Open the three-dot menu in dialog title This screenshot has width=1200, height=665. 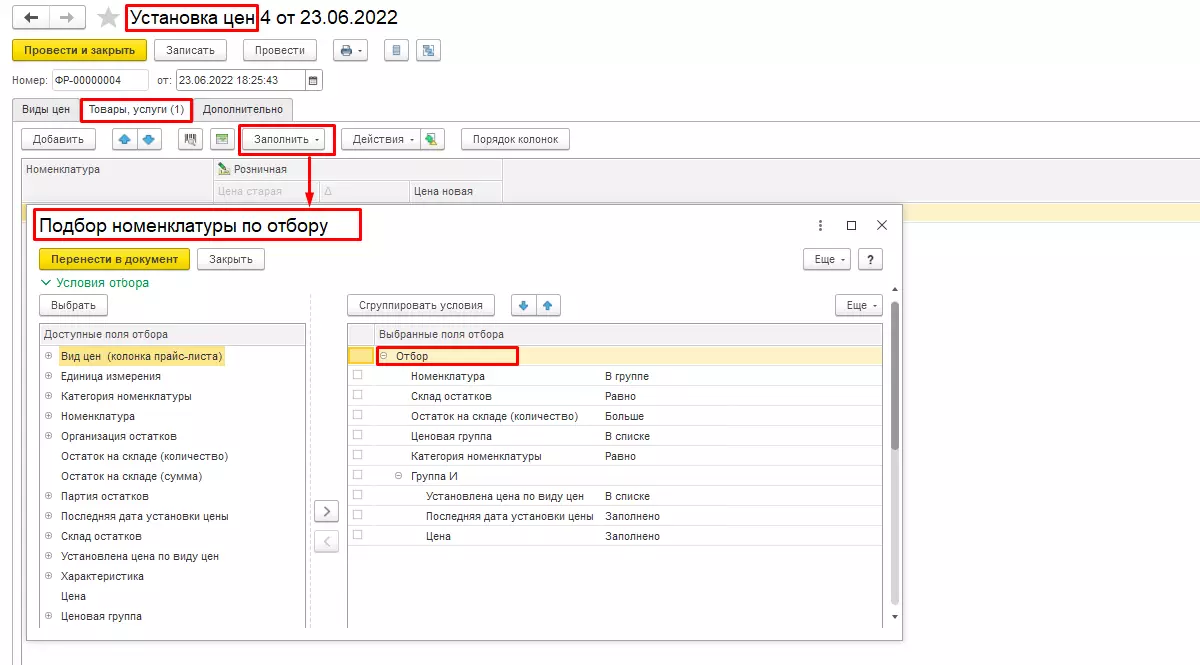[820, 226]
